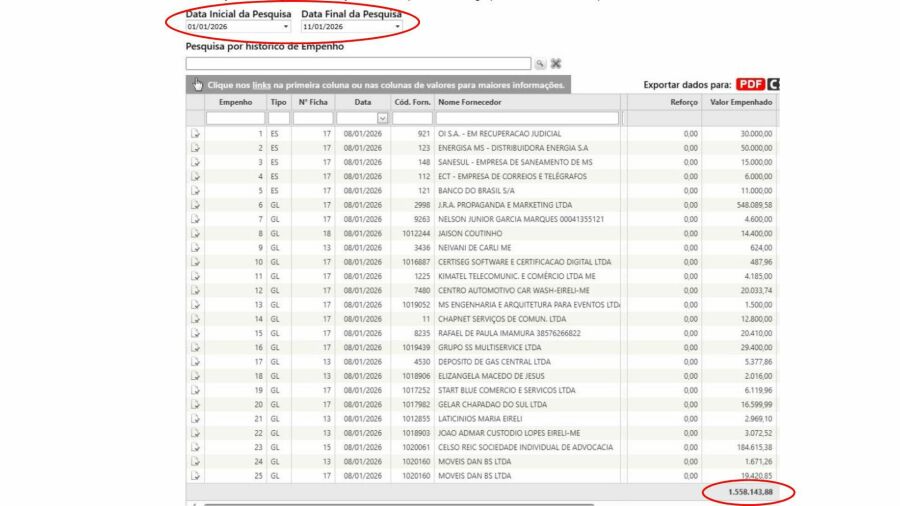900x506 pixels.
Task: Open document icon for empenho 1 row
Action: tap(195, 134)
